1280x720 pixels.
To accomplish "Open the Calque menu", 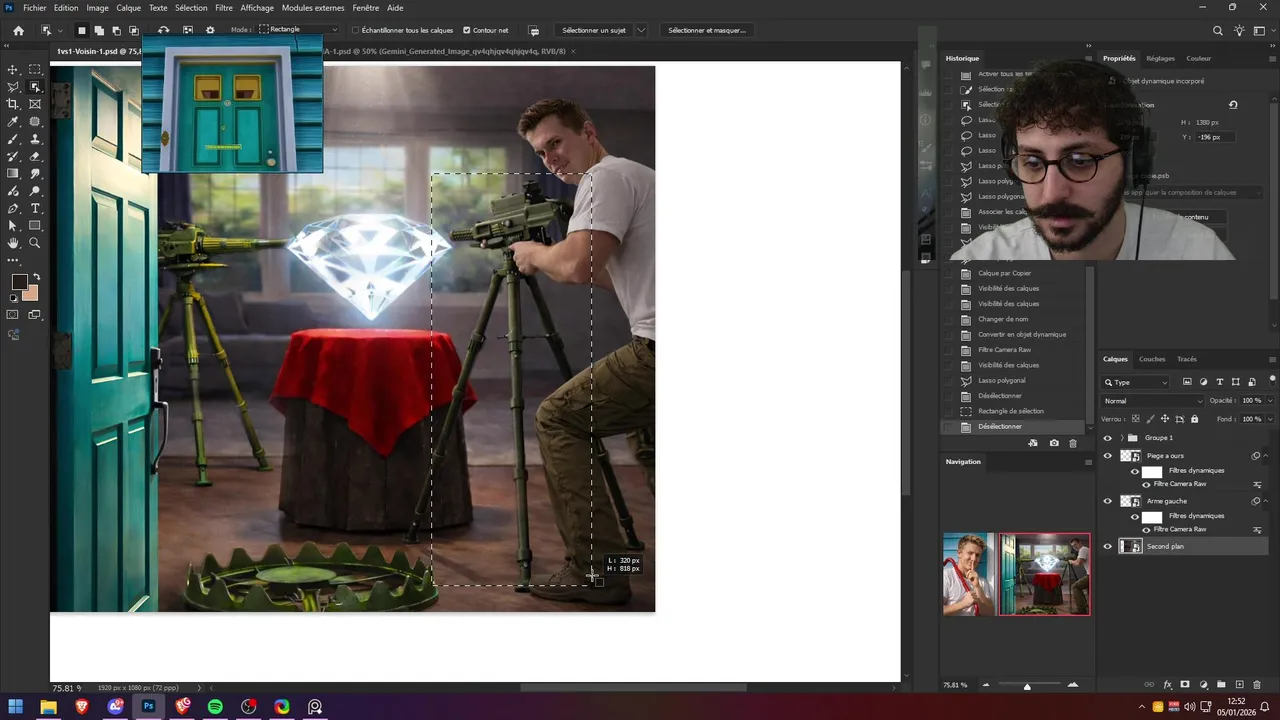I will [x=129, y=8].
